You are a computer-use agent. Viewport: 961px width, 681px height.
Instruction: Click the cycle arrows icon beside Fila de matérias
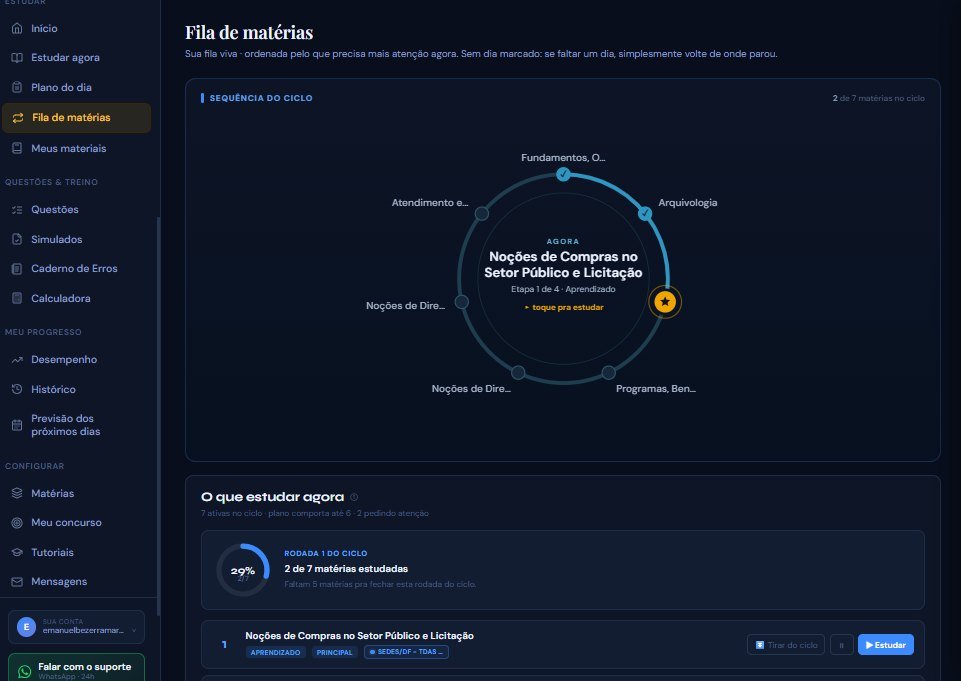[x=18, y=118]
